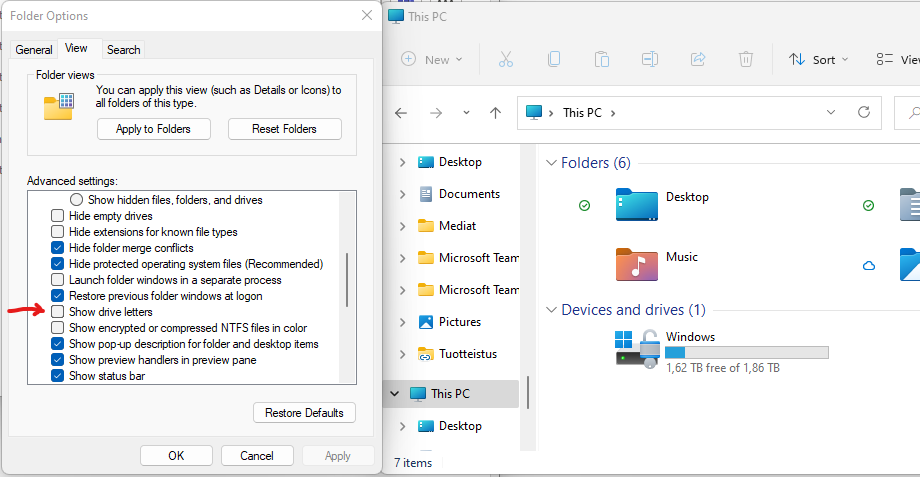Confirm with the OK button
The height and width of the screenshot is (477, 920).
[x=176, y=456]
